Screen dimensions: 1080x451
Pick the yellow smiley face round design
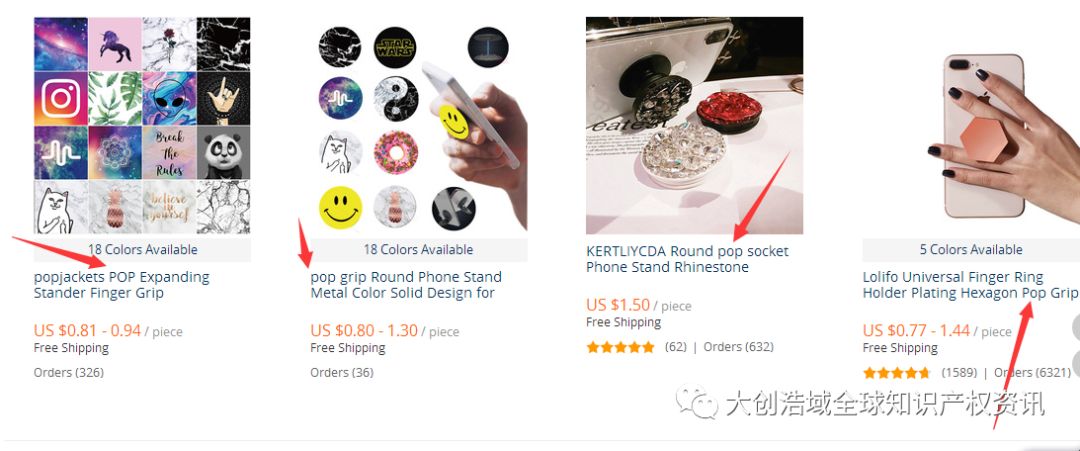[341, 208]
